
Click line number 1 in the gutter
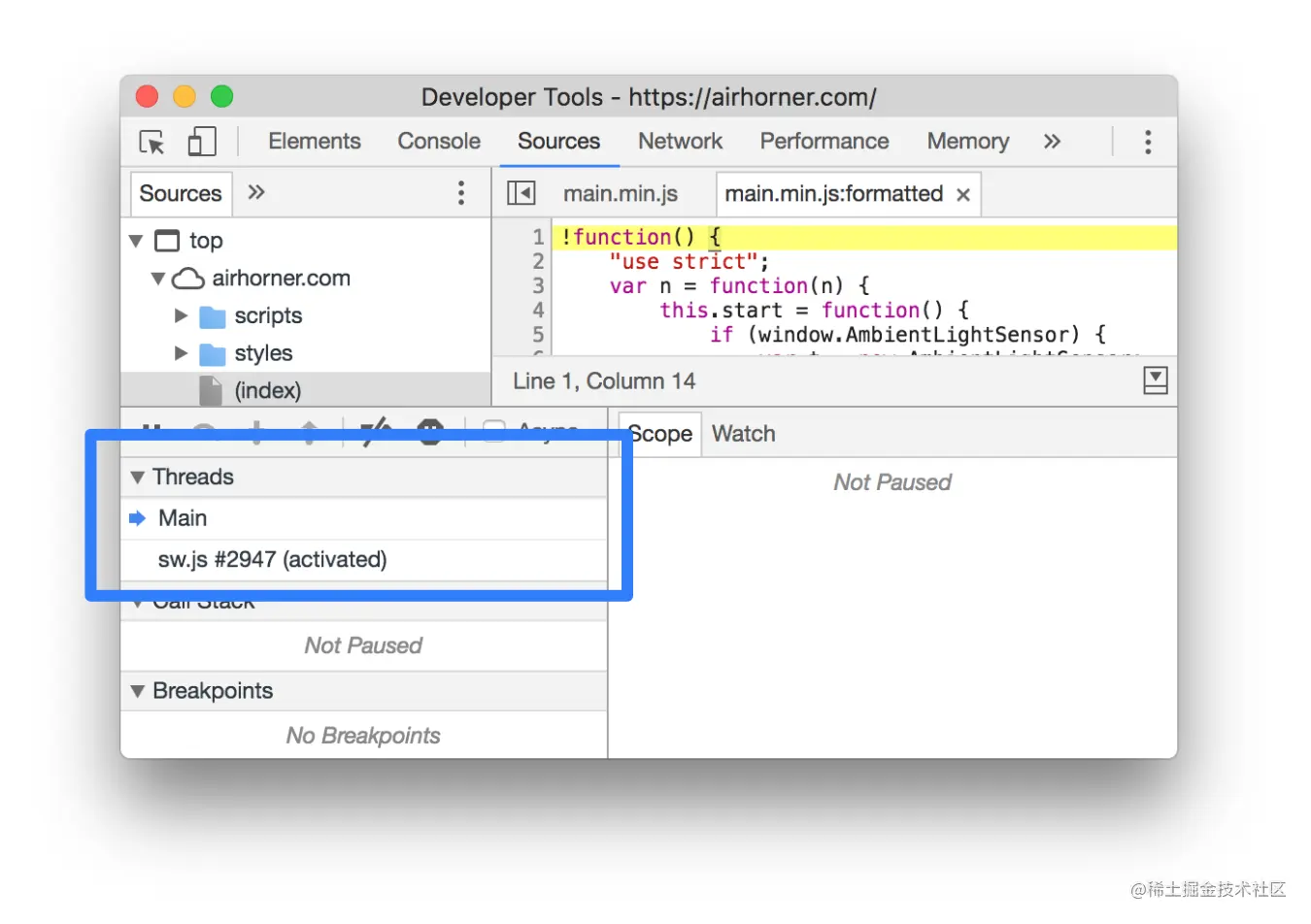click(538, 237)
